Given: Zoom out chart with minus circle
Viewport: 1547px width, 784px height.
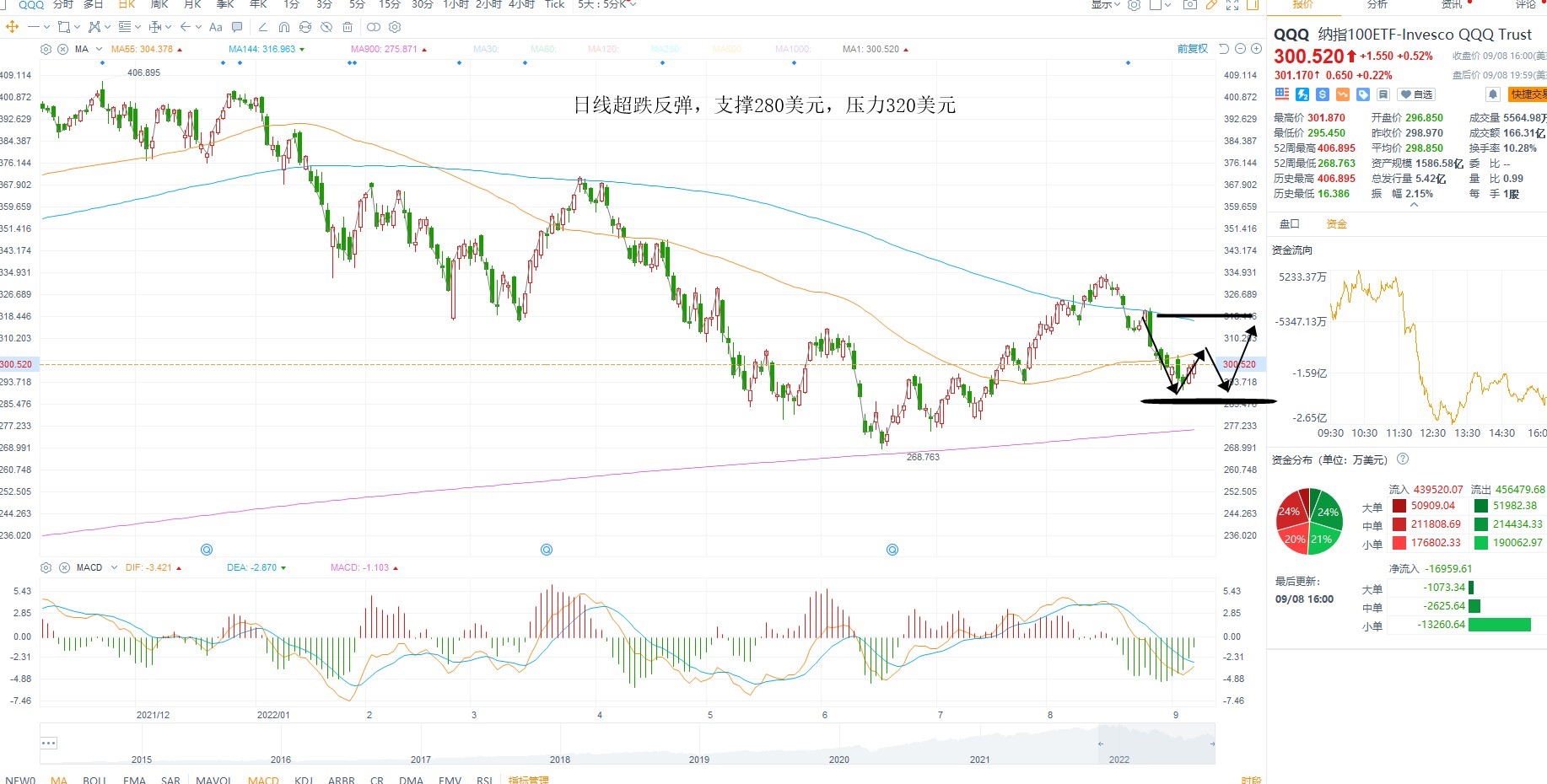Looking at the screenshot, I should (x=1240, y=49).
